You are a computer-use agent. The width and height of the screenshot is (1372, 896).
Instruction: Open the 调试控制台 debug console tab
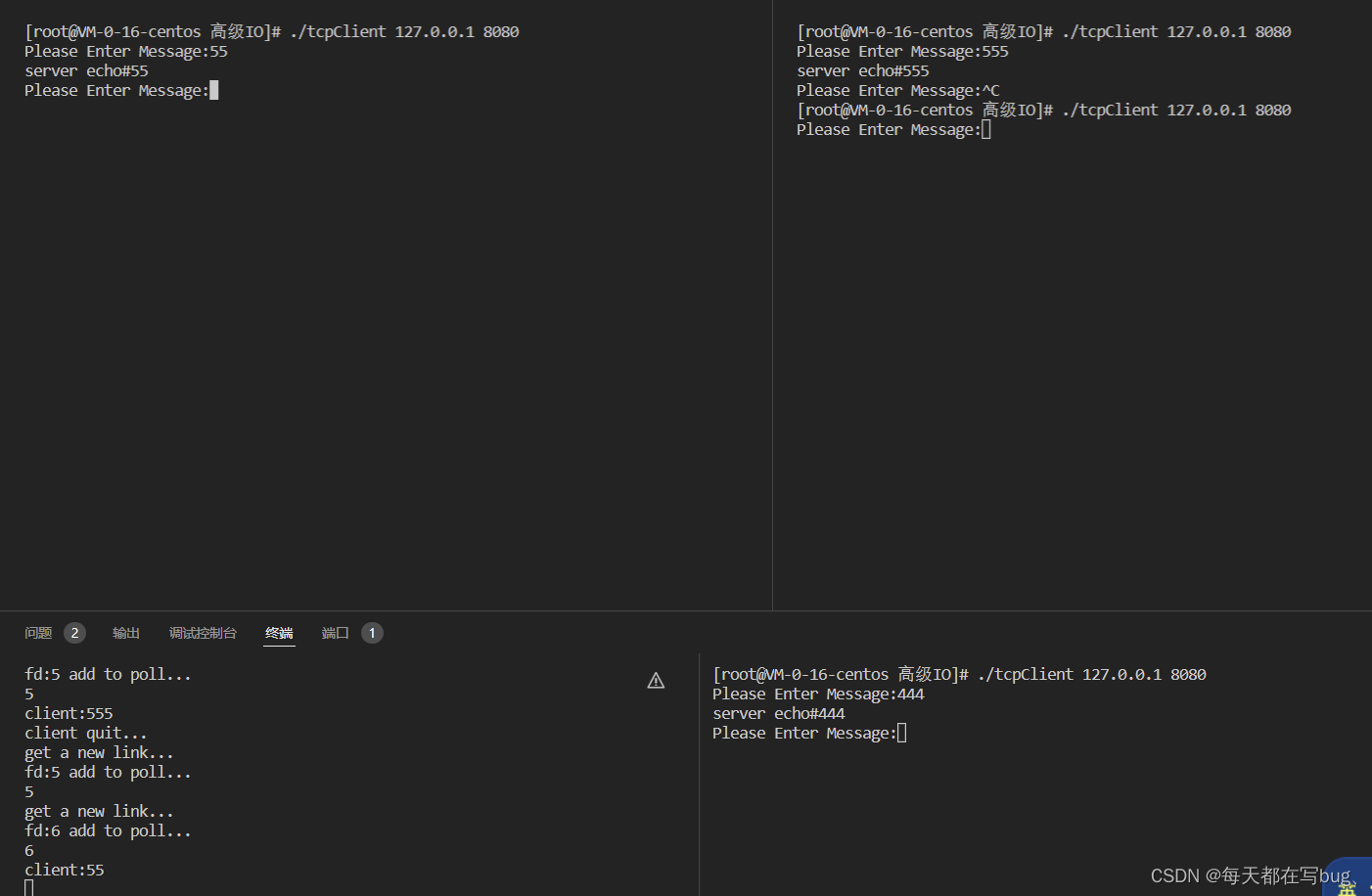click(203, 633)
